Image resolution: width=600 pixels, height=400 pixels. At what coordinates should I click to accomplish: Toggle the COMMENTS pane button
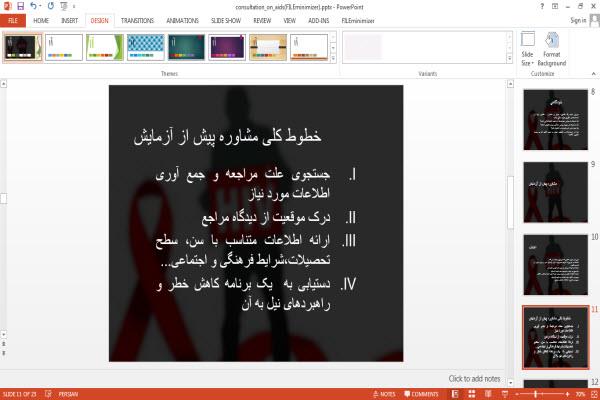coord(421,394)
